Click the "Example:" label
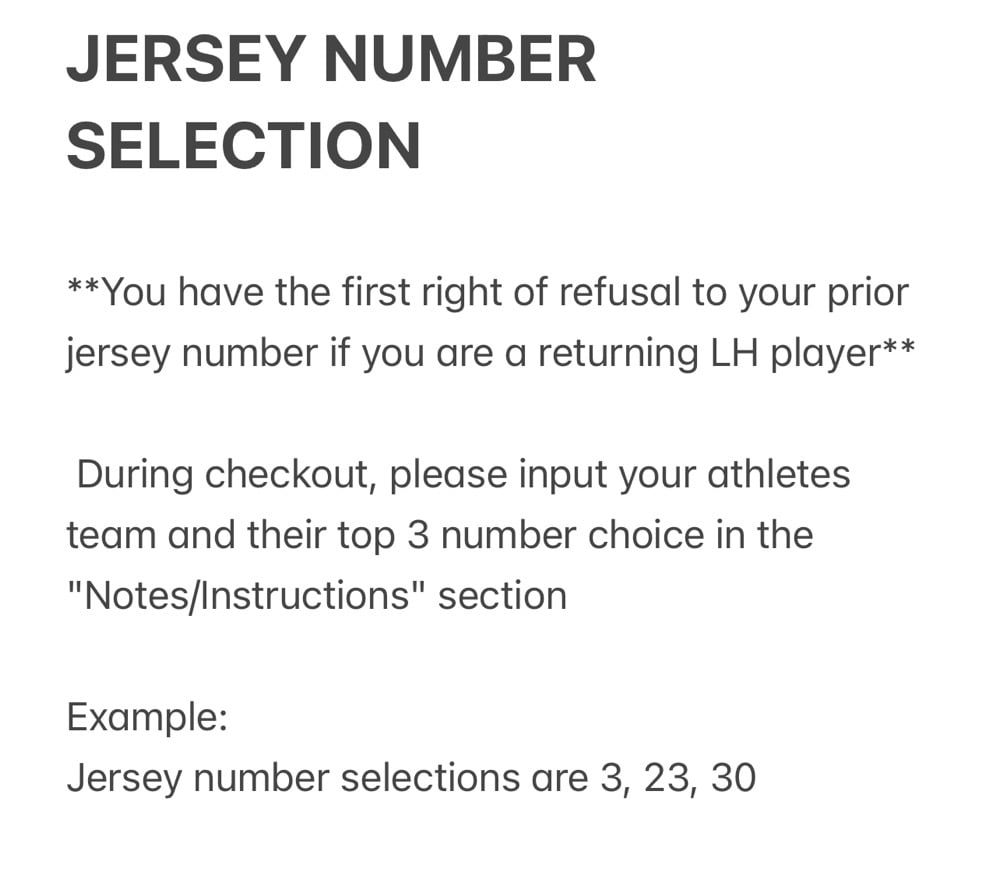Viewport: 1000px width, 883px height. pos(147,717)
